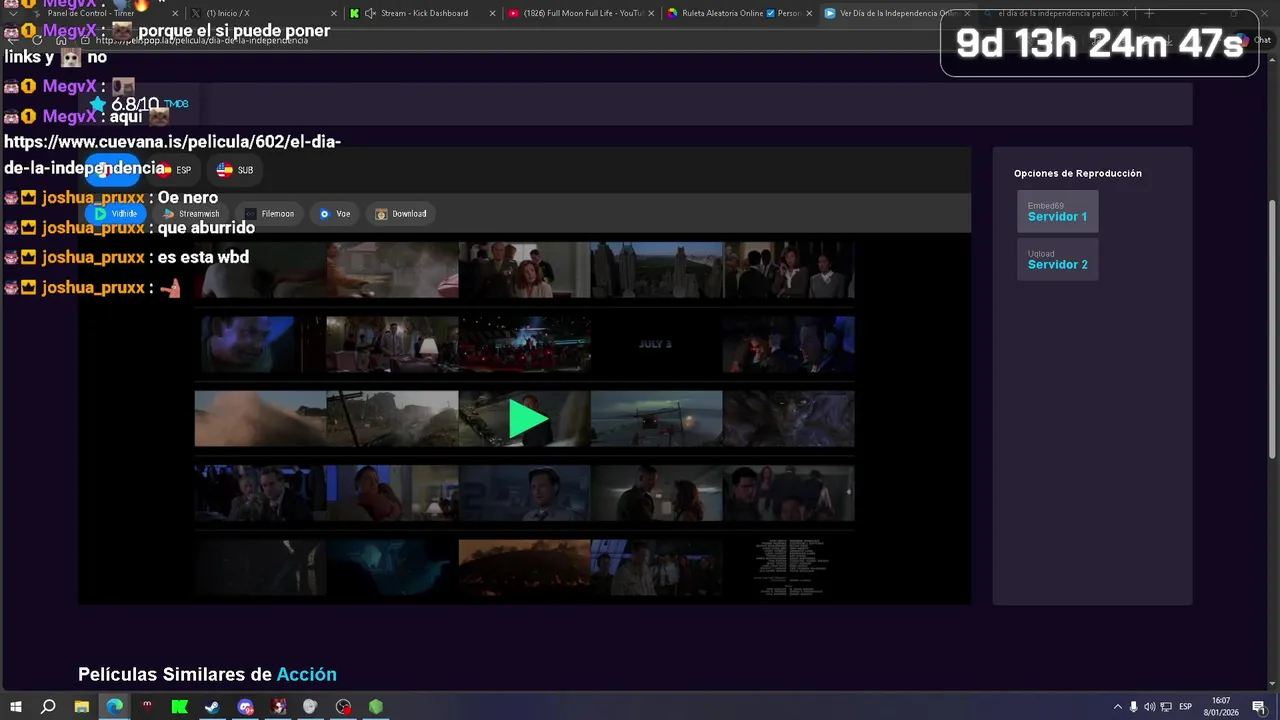
Task: Open the Windows Start menu
Action: [16, 706]
